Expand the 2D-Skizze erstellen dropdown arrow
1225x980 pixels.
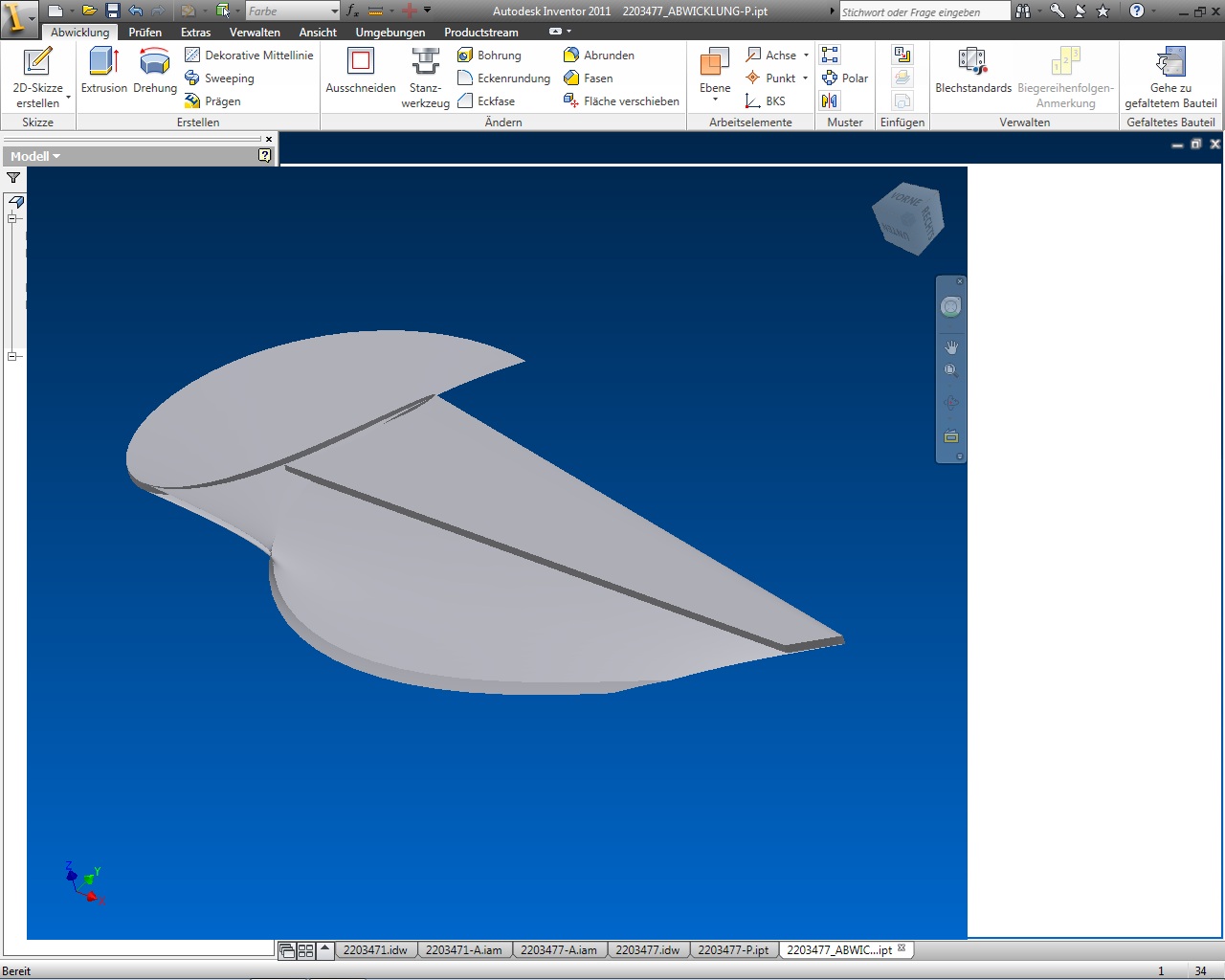(68, 98)
